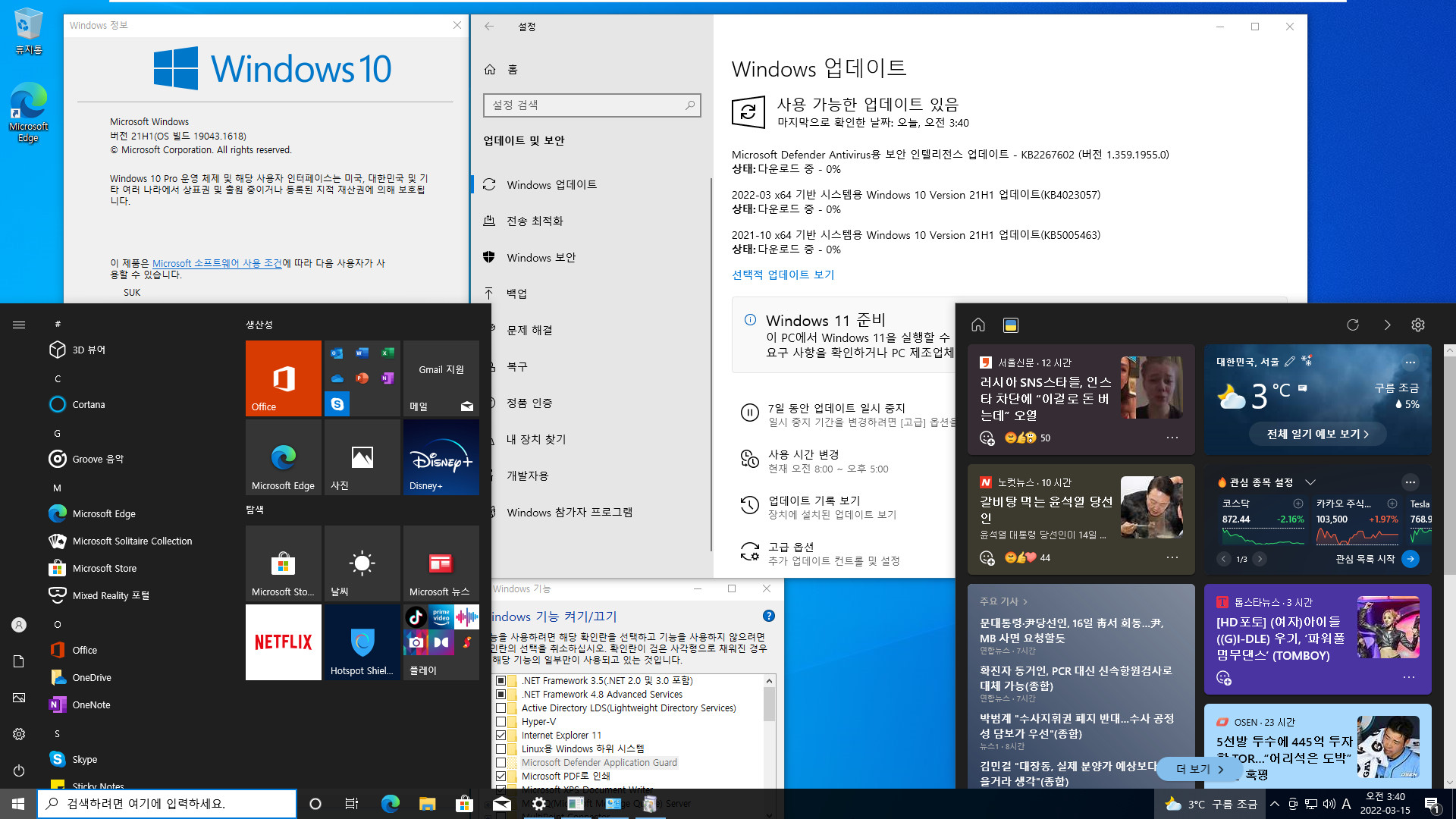
Task: Select Windows 보안 in Settings sidebar
Action: [591, 257]
